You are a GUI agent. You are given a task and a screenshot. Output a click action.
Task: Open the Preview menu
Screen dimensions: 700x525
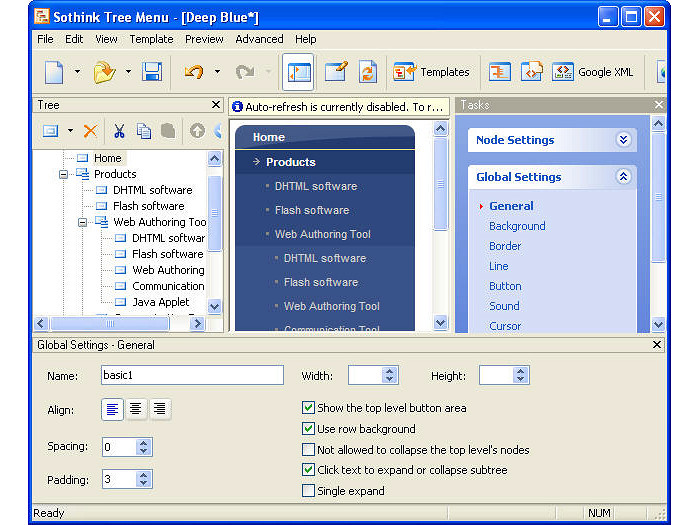point(204,39)
